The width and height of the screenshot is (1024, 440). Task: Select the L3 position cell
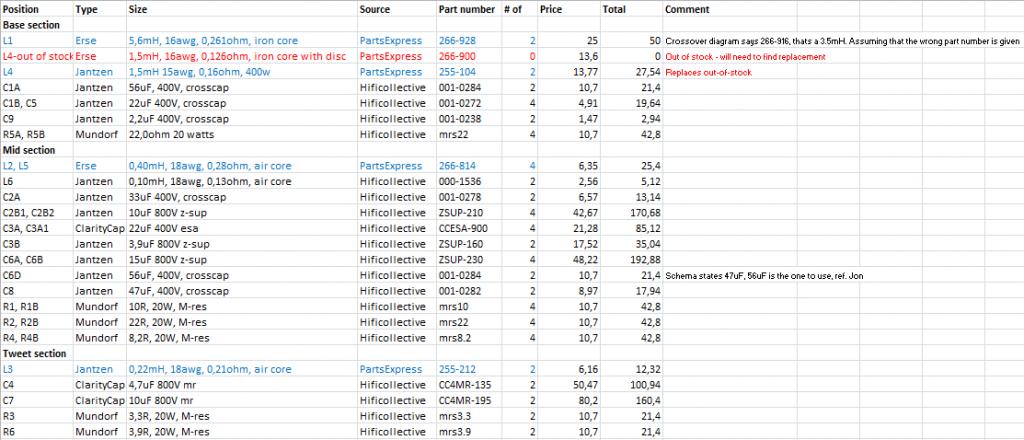37,369
